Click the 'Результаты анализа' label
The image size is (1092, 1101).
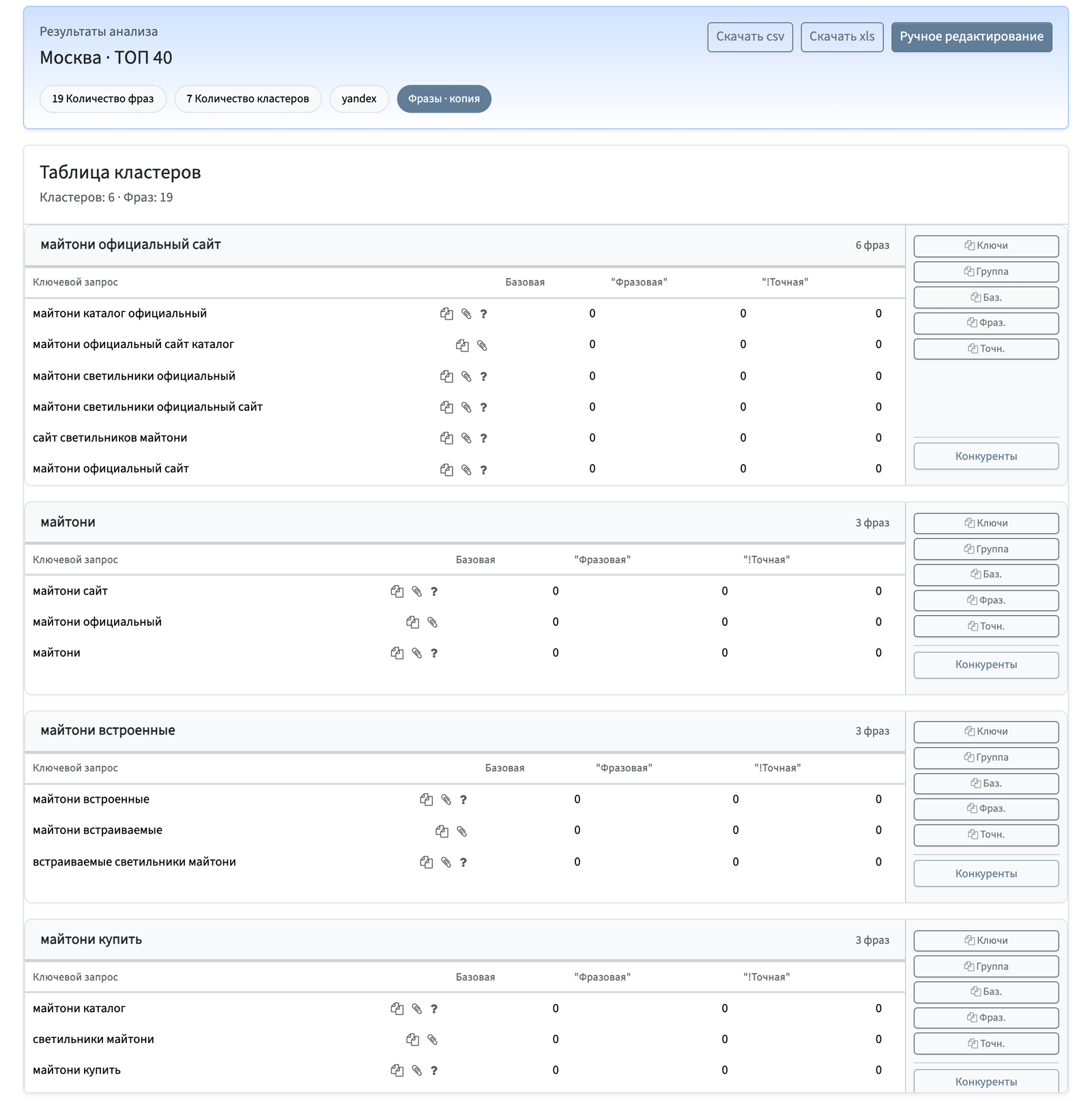pyautogui.click(x=99, y=32)
